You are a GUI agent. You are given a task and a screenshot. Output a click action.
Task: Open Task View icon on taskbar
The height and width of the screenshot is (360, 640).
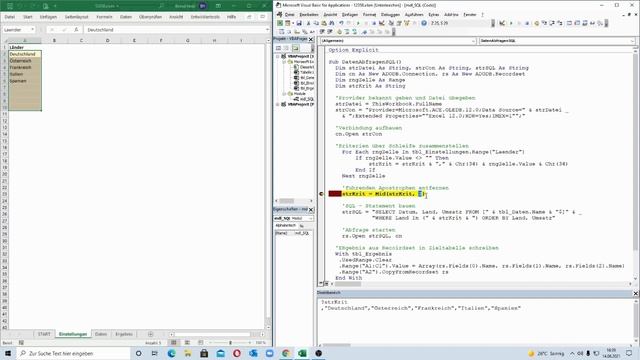[155, 353]
